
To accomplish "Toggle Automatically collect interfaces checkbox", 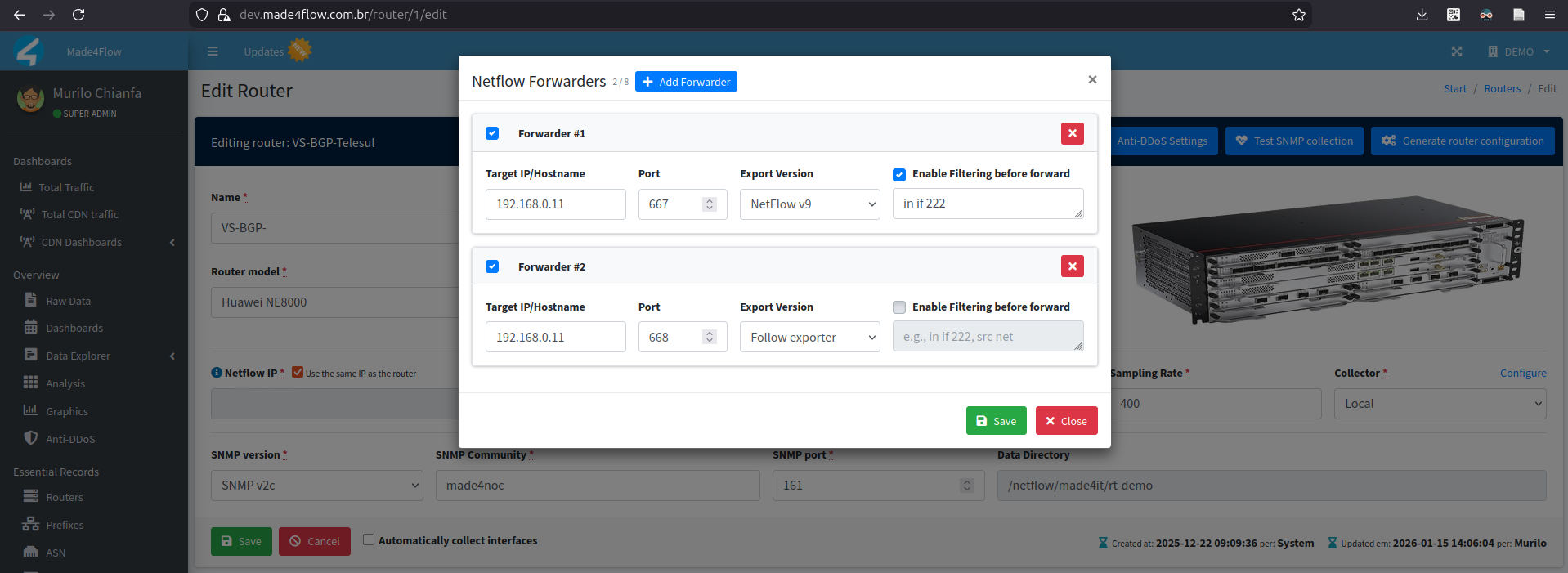I will click(x=369, y=539).
